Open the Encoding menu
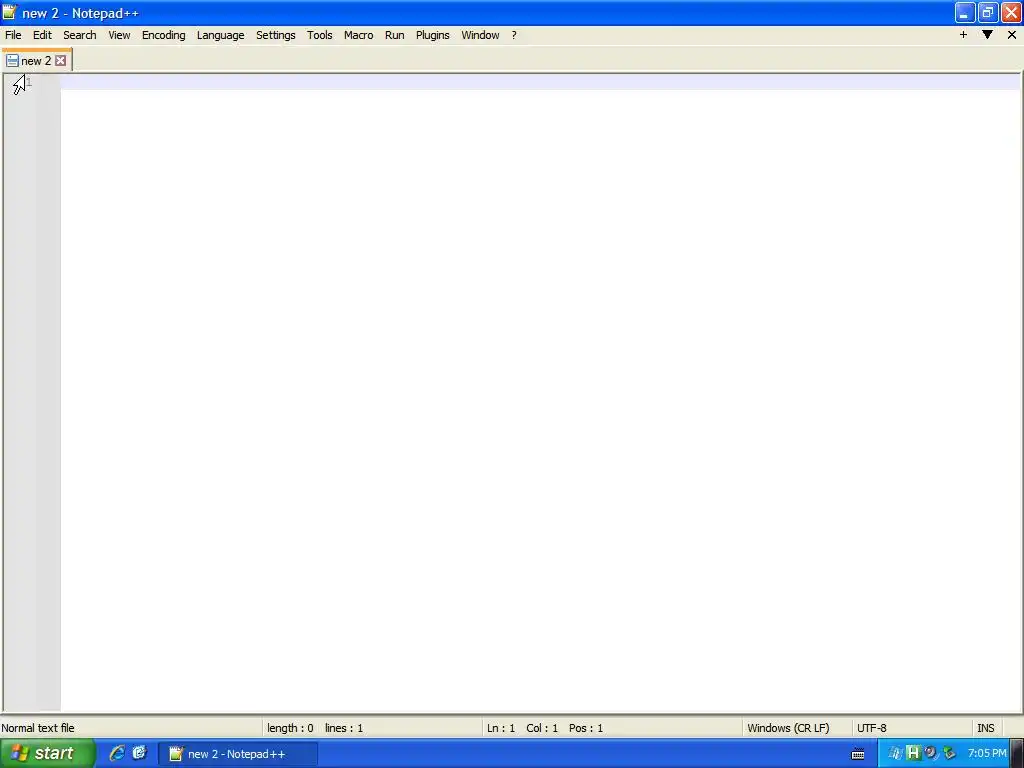The width and height of the screenshot is (1024, 768). click(163, 35)
